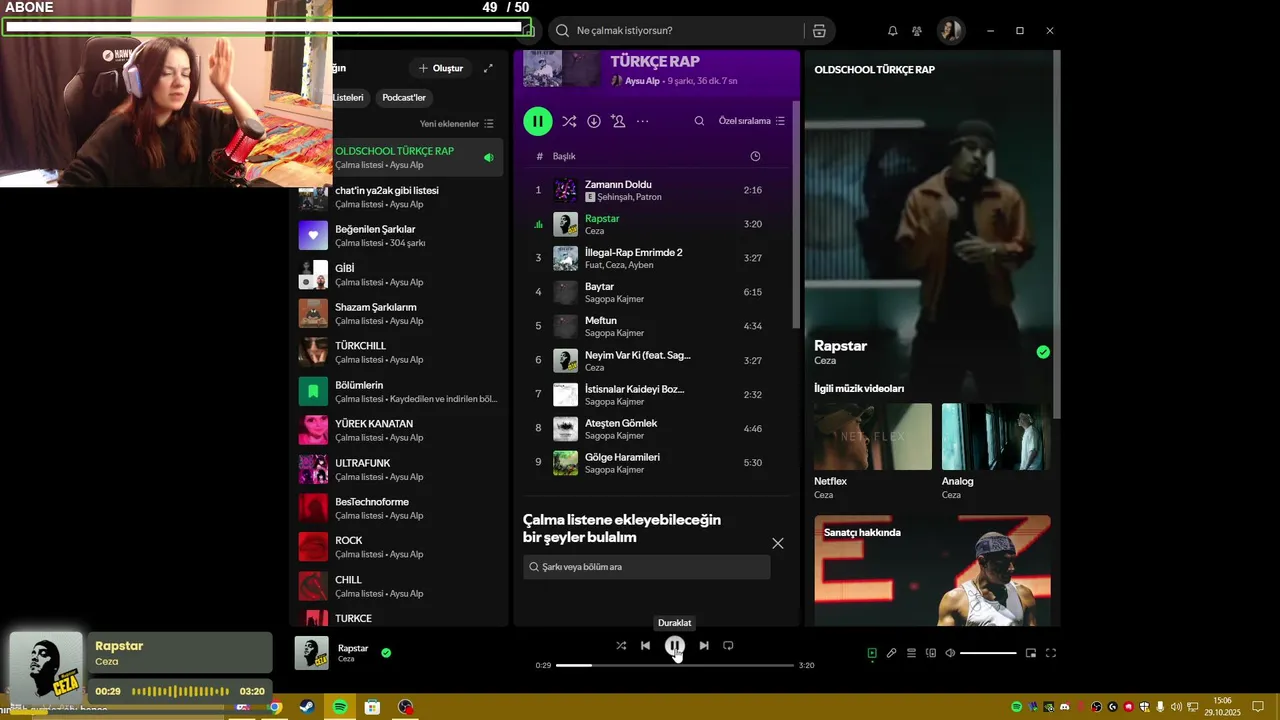Select track İstisnalar Kaideyi Boz...
Viewport: 1280px width, 720px height.
coord(657,394)
